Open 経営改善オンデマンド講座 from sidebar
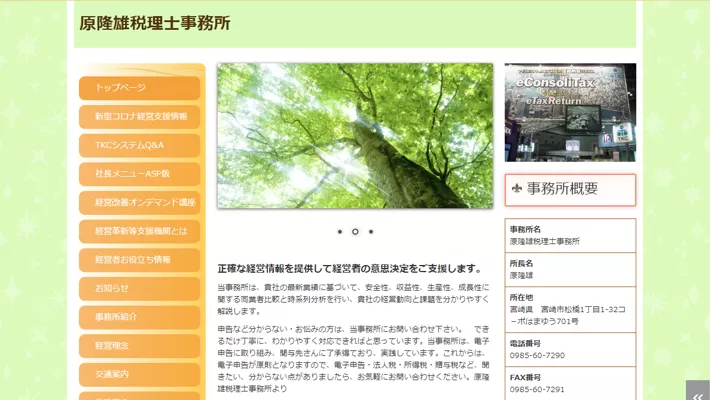 click(139, 202)
